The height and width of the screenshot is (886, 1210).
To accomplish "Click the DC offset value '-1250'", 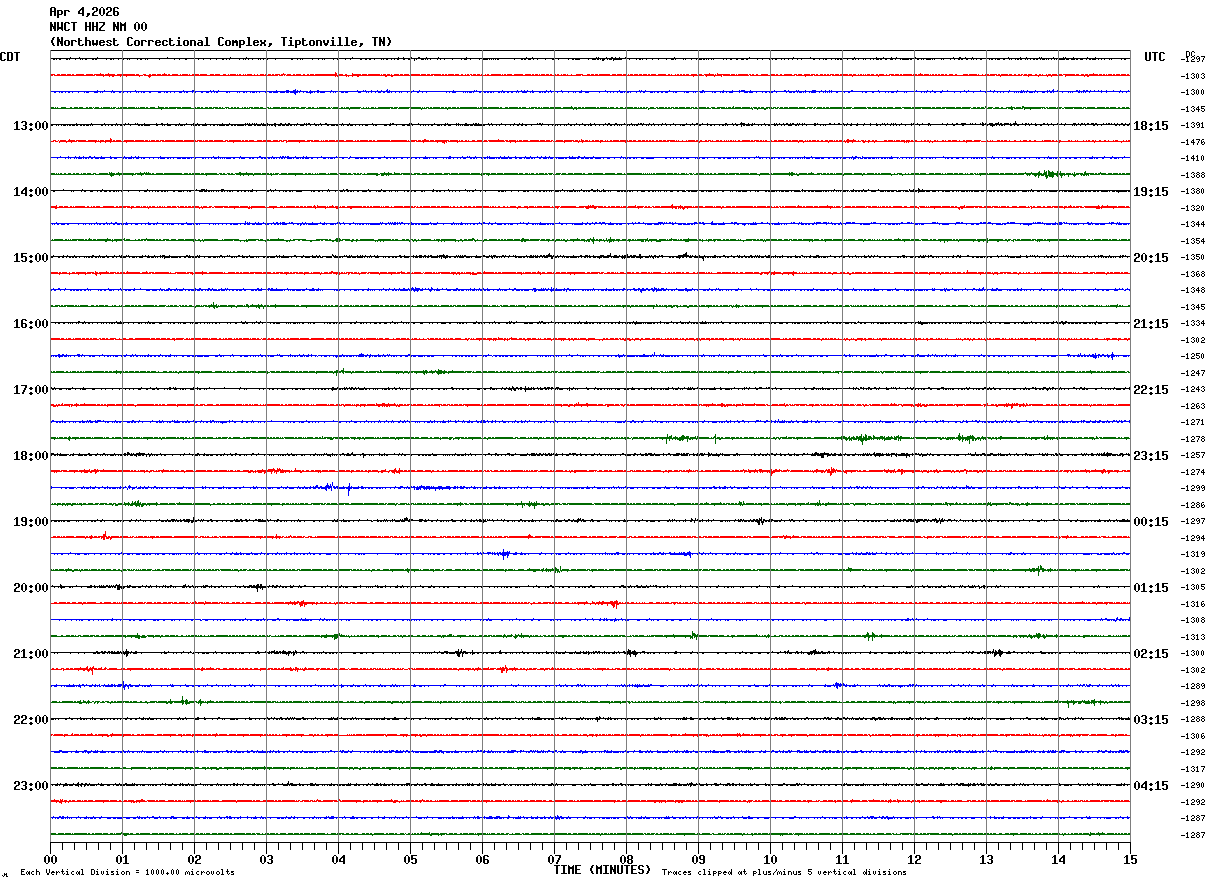I will point(1192,356).
